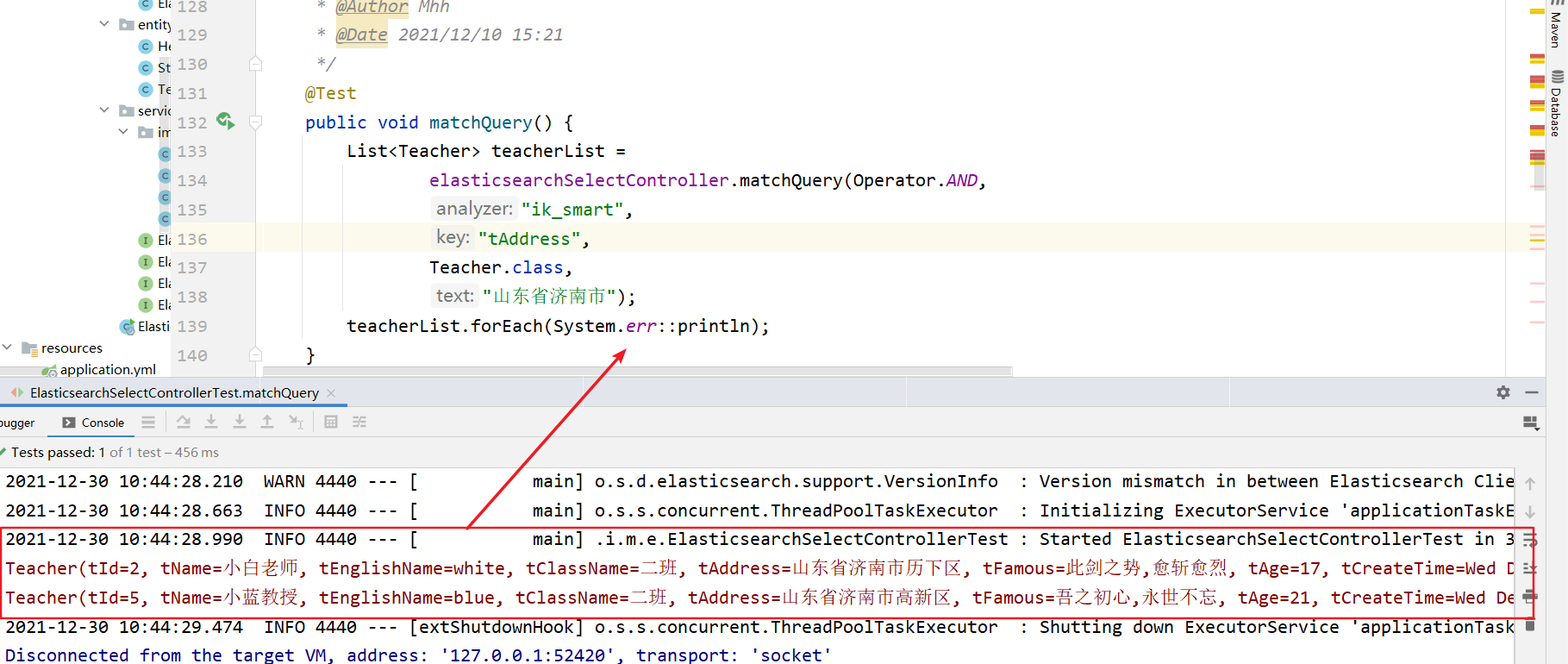This screenshot has width=1568, height=664.
Task: Click the Teacher(tId=2 console output line
Action: tap(759, 568)
